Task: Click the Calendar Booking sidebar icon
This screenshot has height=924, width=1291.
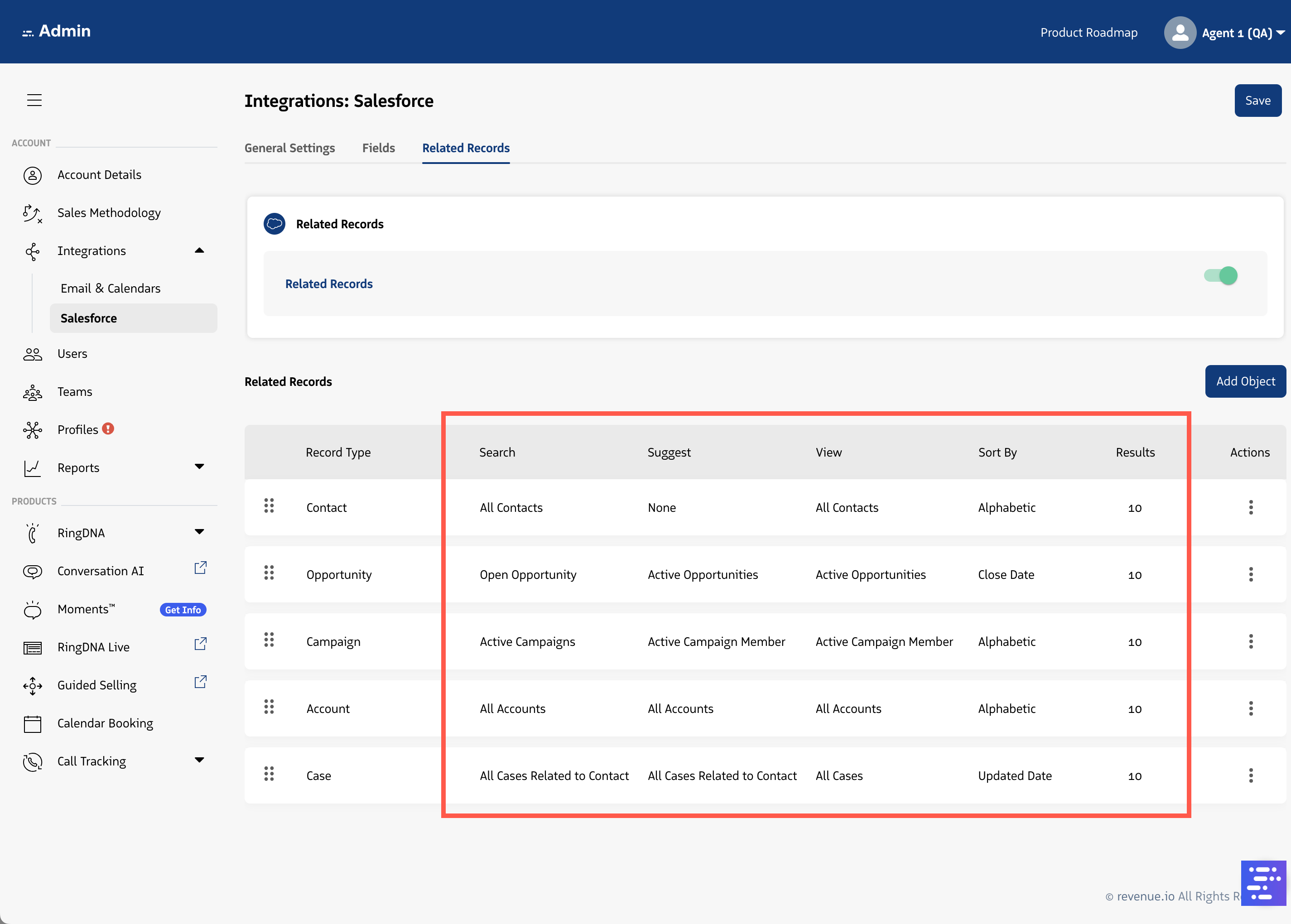Action: [x=33, y=724]
